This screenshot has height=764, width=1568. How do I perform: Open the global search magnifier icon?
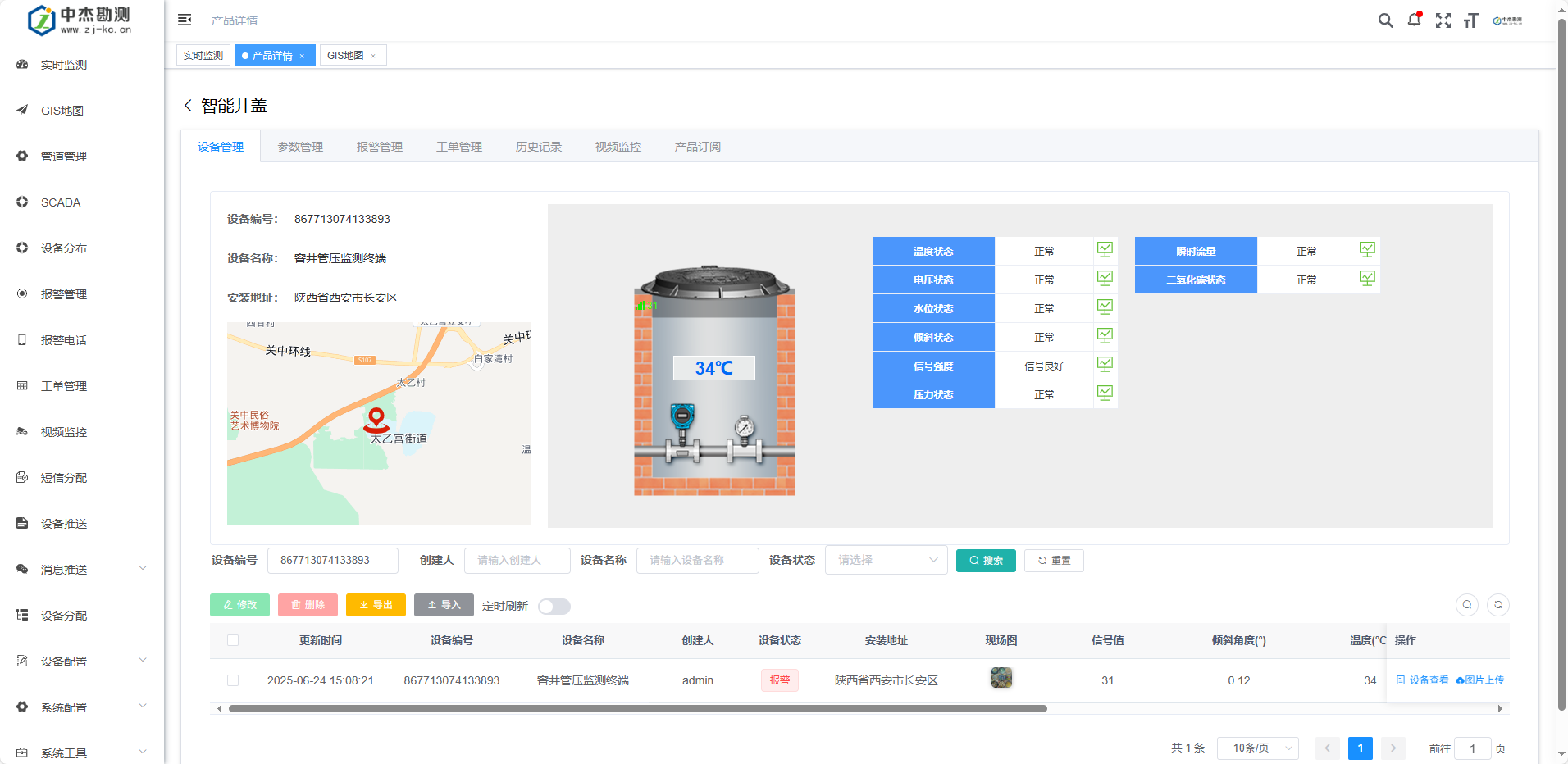(x=1385, y=20)
